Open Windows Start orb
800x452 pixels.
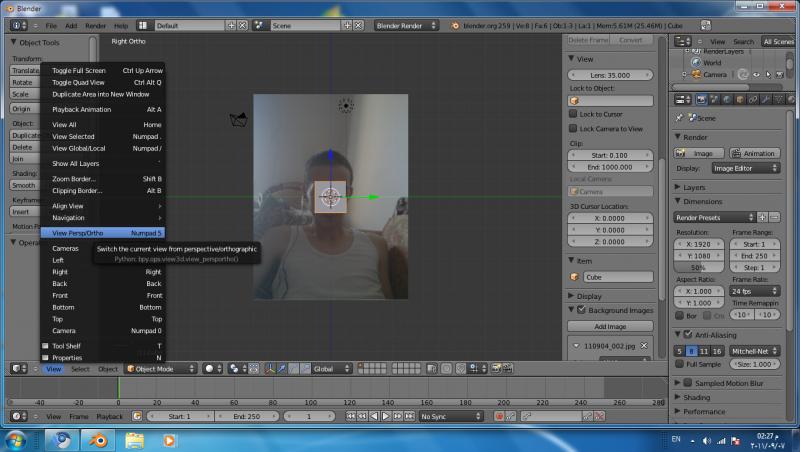(x=16, y=440)
